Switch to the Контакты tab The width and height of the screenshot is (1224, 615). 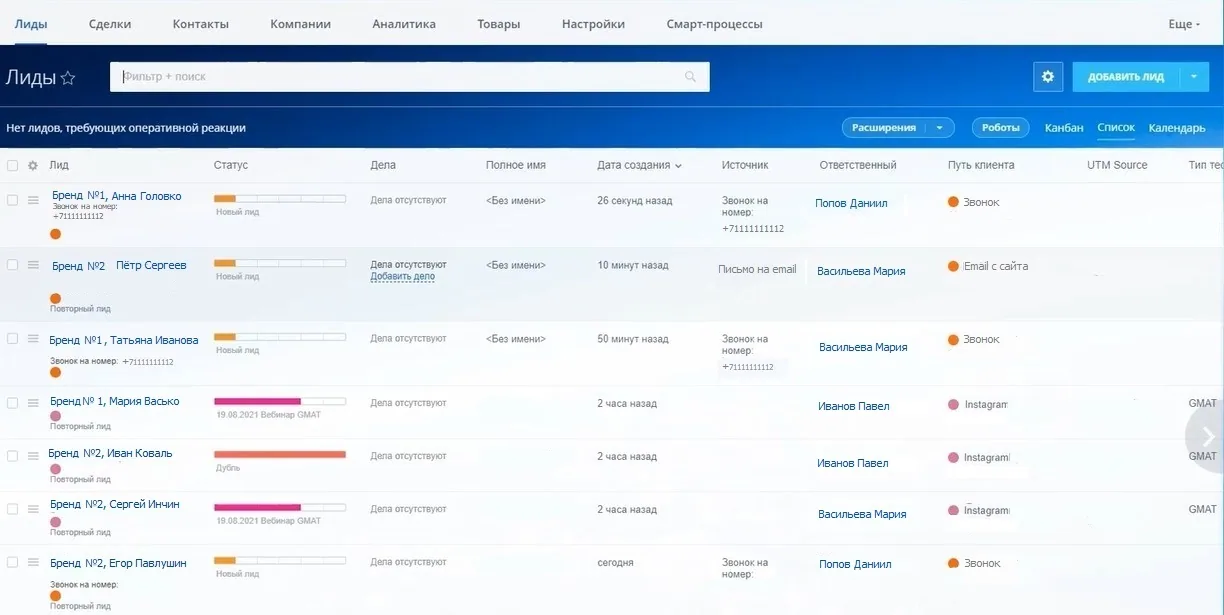point(201,24)
